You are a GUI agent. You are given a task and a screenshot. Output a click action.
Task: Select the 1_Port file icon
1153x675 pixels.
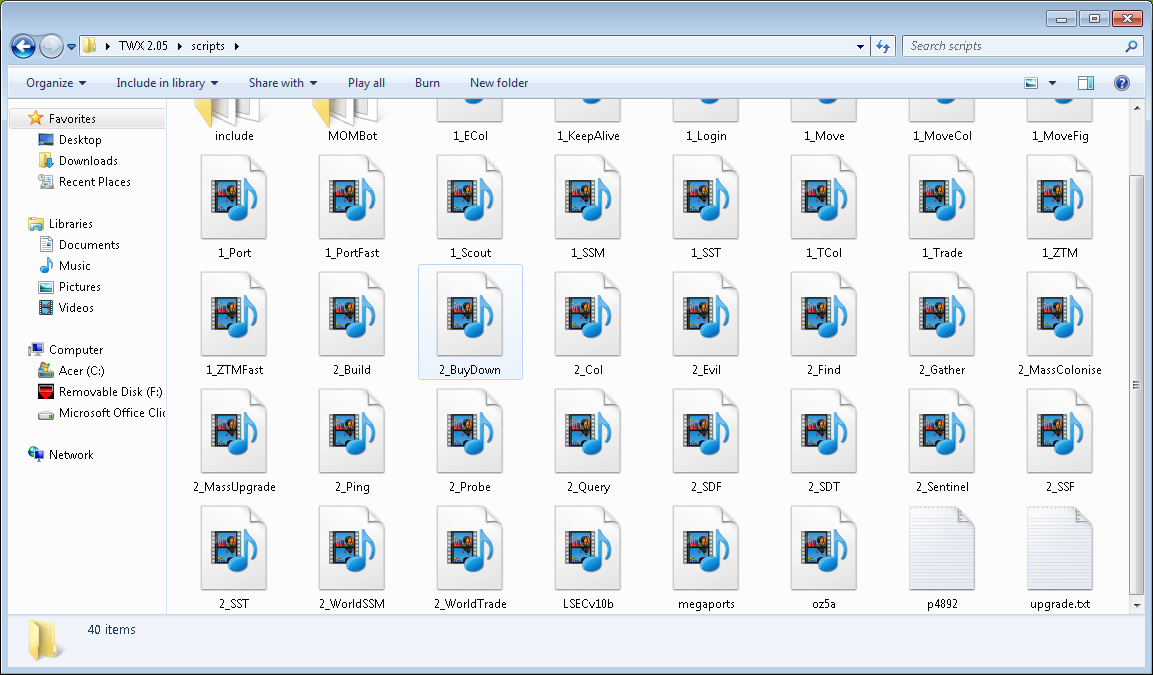(x=234, y=197)
